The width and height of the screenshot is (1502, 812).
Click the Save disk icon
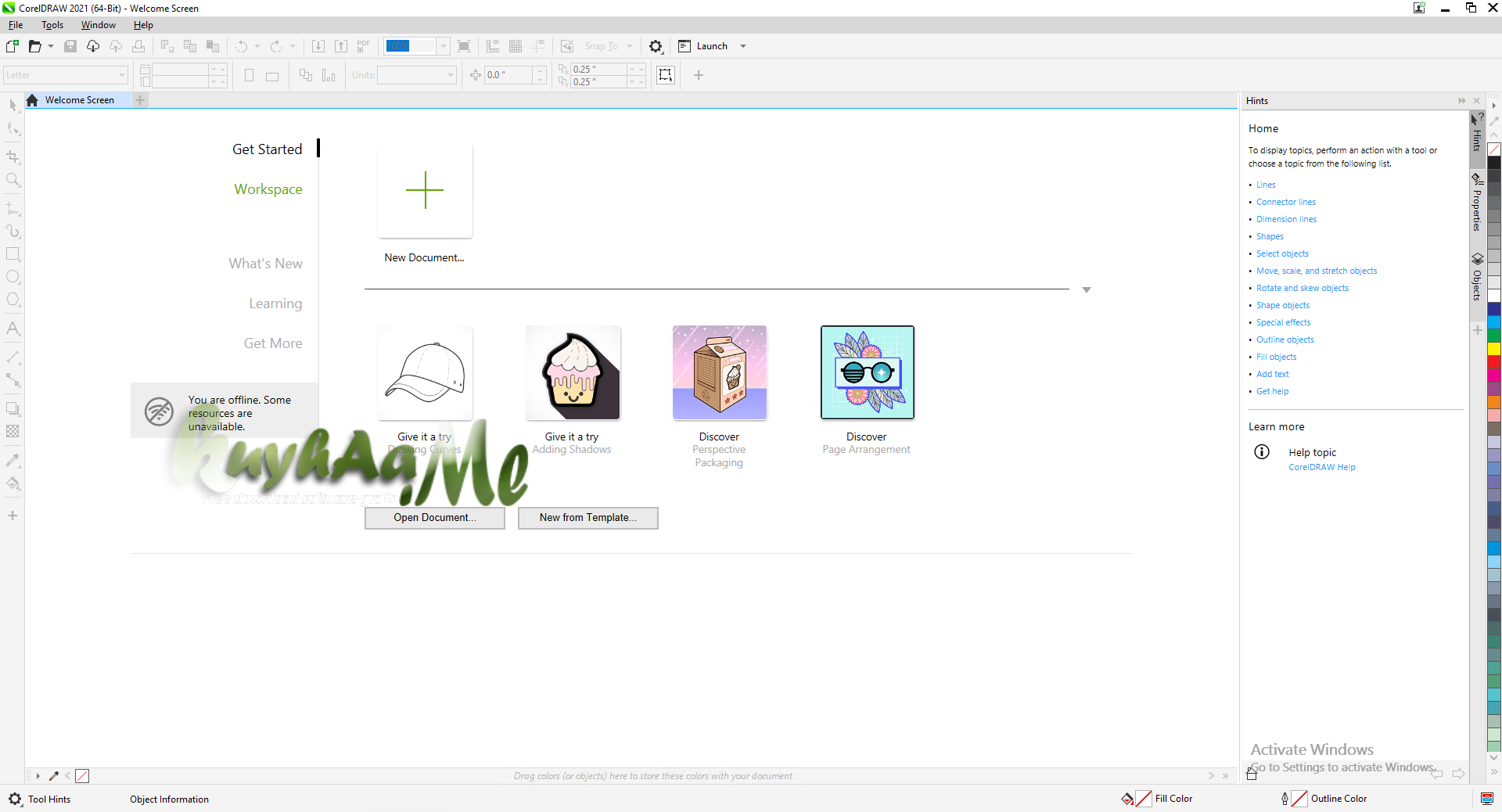(70, 46)
